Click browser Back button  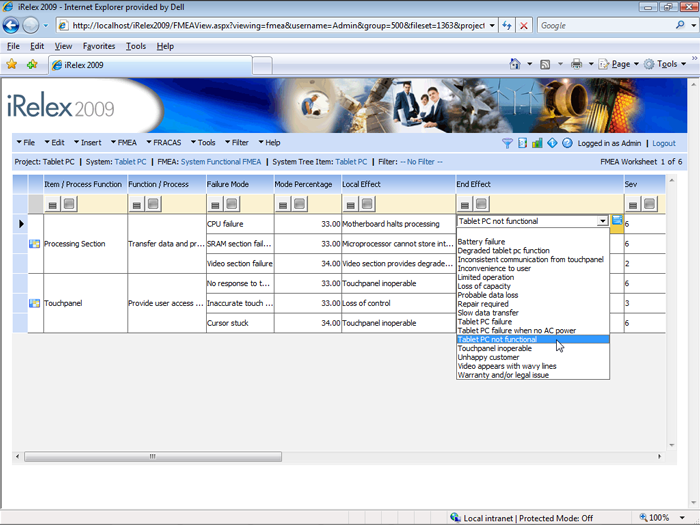click(11, 25)
